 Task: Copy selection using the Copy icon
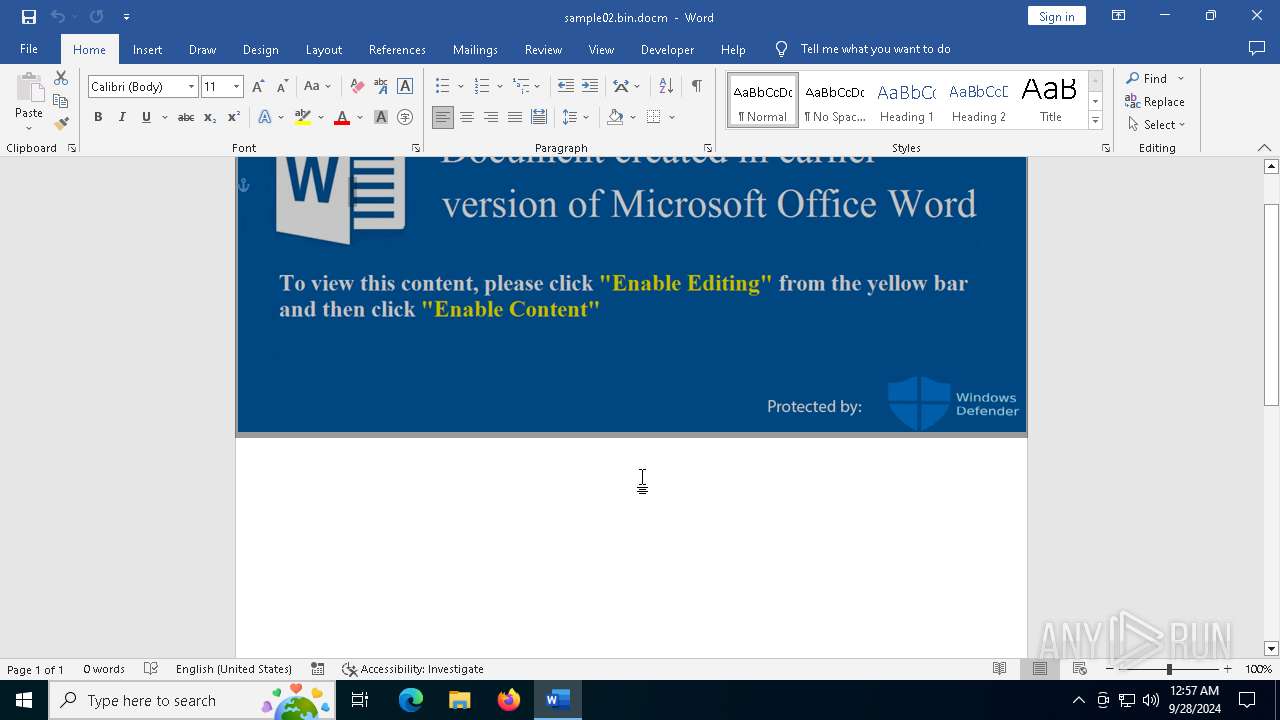61,101
